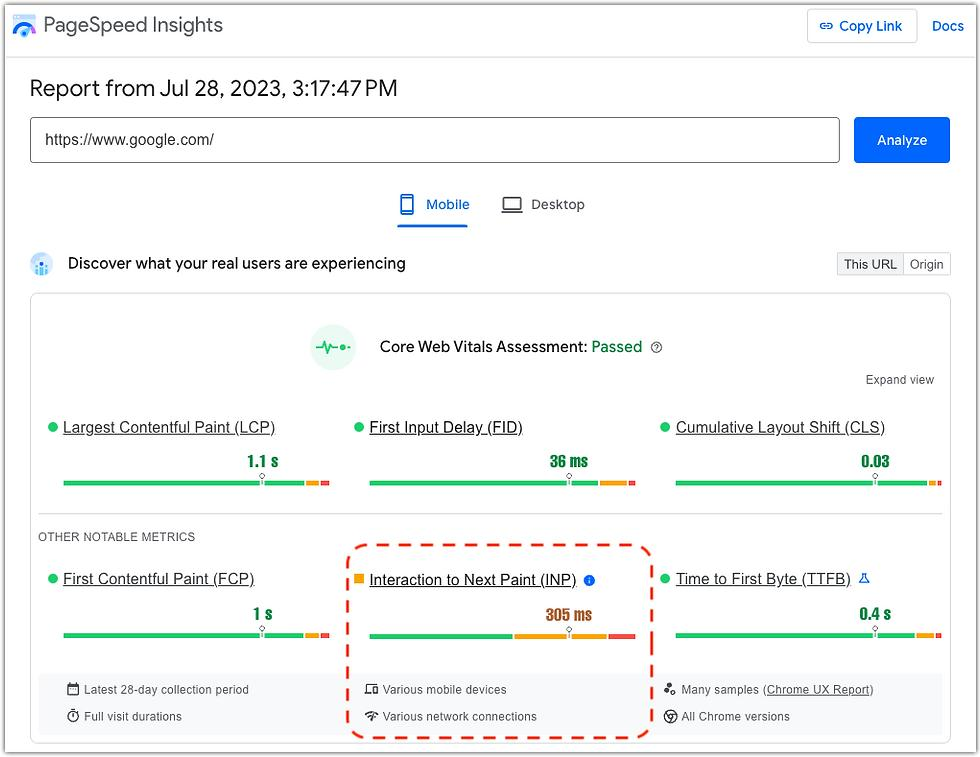
Task: Click the Desktop laptop icon
Action: click(512, 204)
